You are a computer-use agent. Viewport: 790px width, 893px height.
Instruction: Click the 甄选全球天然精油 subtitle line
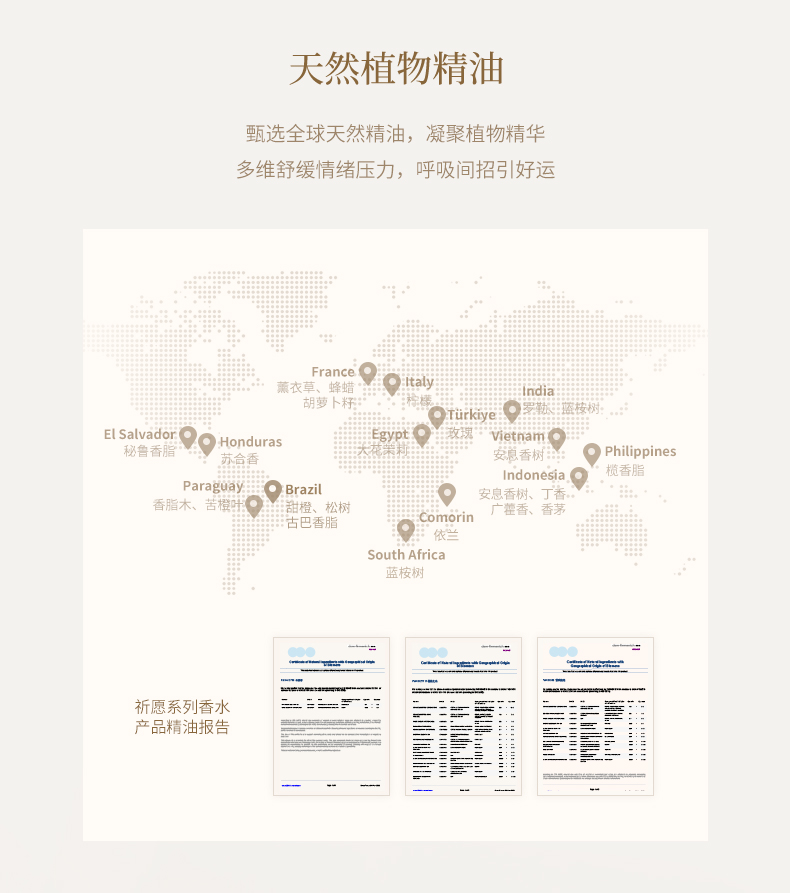pyautogui.click(x=396, y=133)
